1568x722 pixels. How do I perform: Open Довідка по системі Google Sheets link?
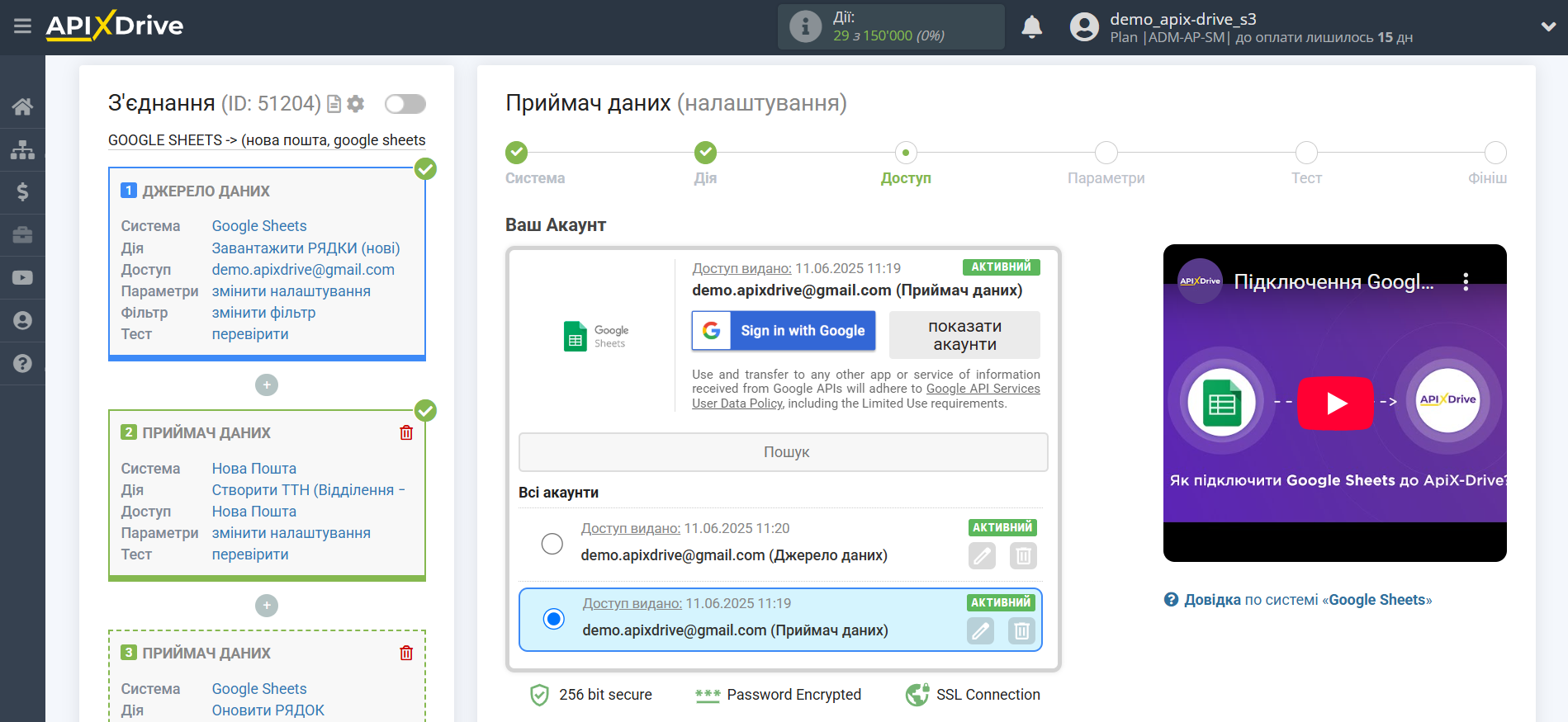click(1308, 600)
